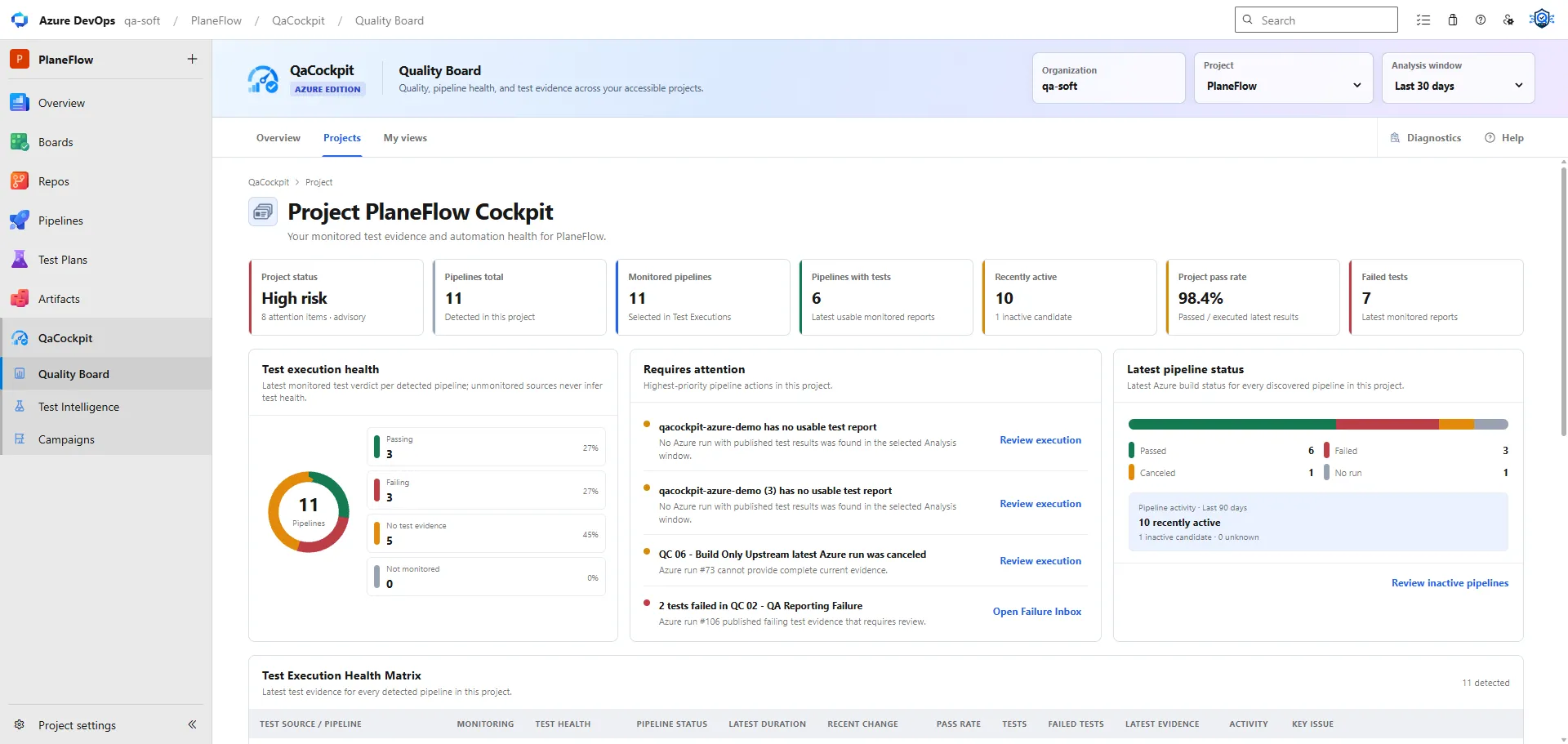The height and width of the screenshot is (744, 1568).
Task: Open Campaigns icon in sidebar
Action: pos(20,439)
